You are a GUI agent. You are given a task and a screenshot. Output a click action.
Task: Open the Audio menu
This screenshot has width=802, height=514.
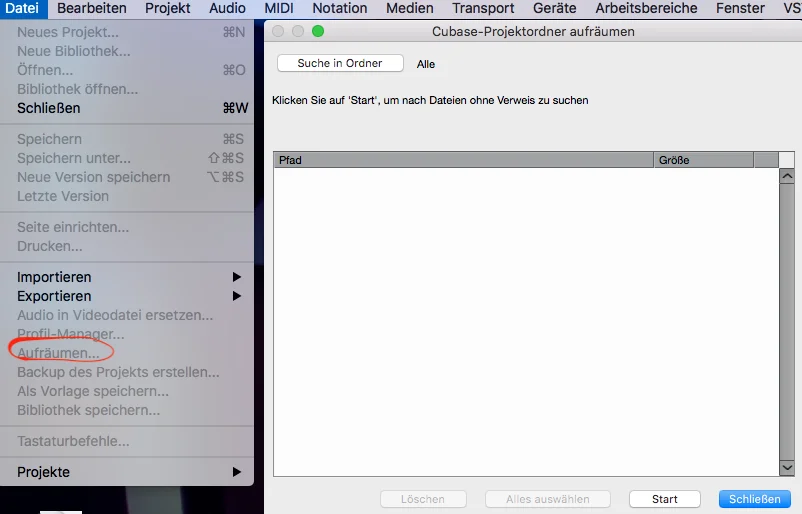[x=227, y=8]
